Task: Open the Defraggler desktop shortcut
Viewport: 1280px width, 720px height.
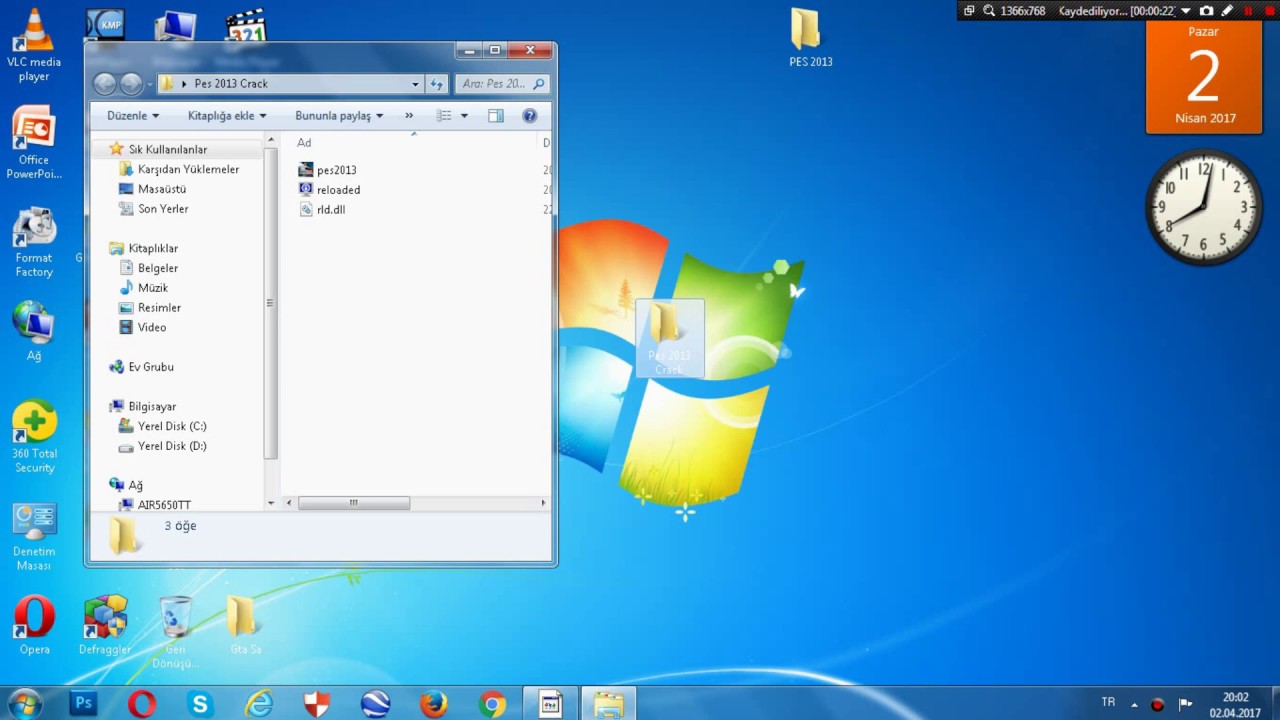Action: click(105, 625)
